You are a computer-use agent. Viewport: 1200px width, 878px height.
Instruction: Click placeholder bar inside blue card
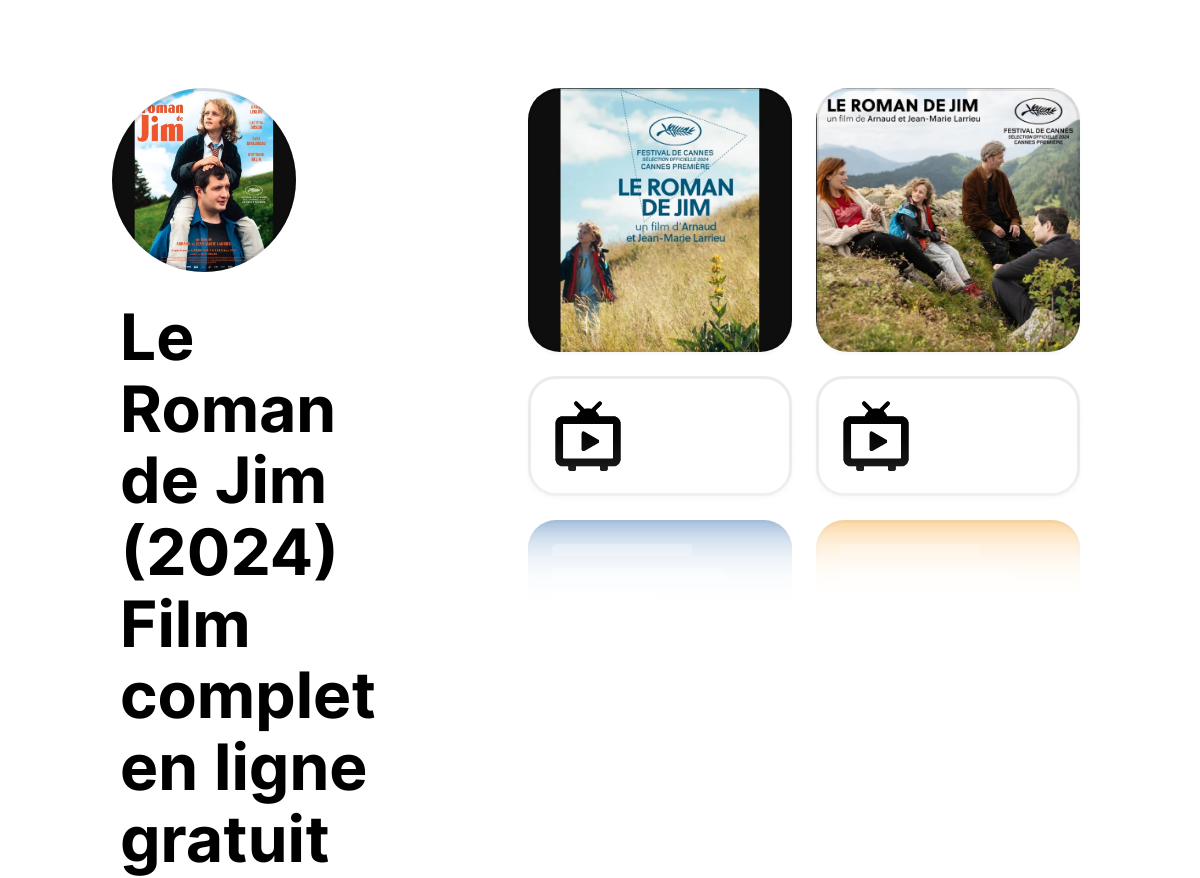(x=622, y=550)
